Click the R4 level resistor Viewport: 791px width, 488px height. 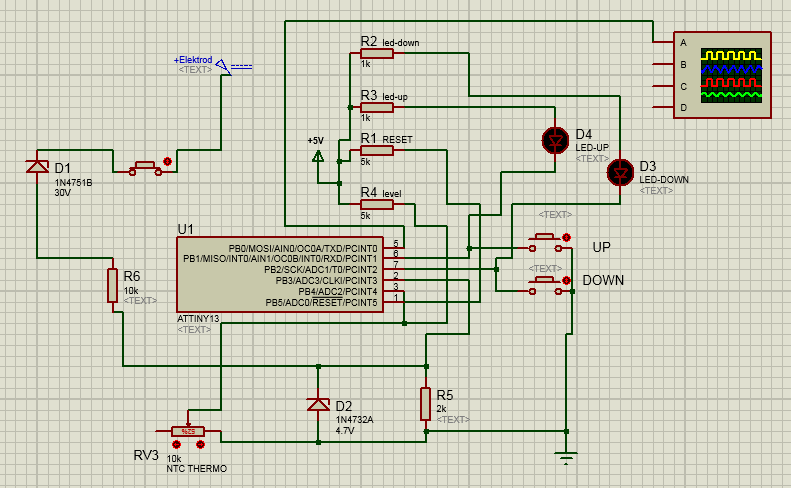tap(377, 204)
